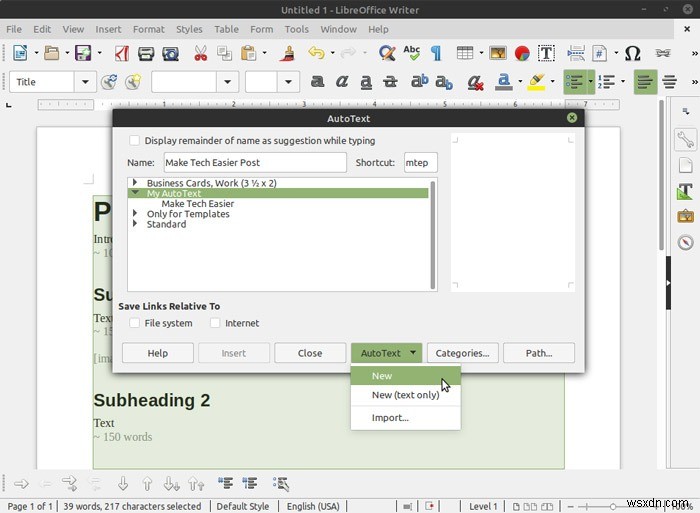700x513 pixels.
Task: Undo the last action
Action: pyautogui.click(x=316, y=53)
